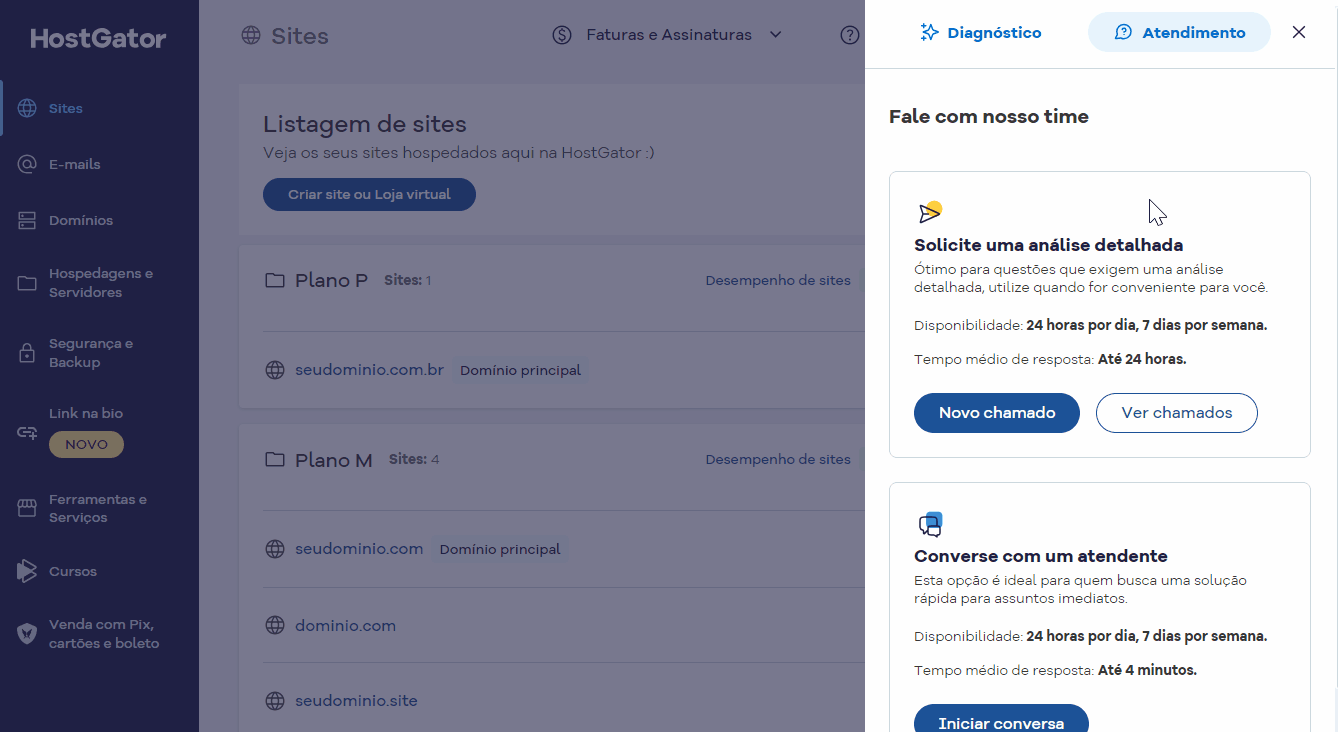Click the Diagnóstico sparkle icon
Viewport: 1338px width, 732px height.
click(929, 33)
